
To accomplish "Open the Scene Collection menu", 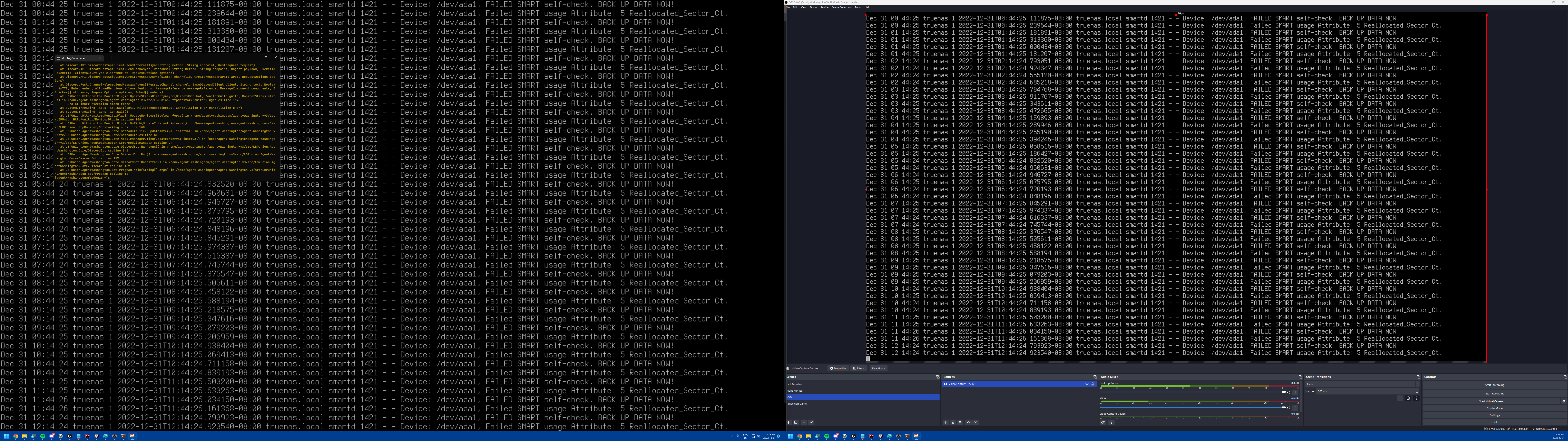I will pyautogui.click(x=842, y=7).
